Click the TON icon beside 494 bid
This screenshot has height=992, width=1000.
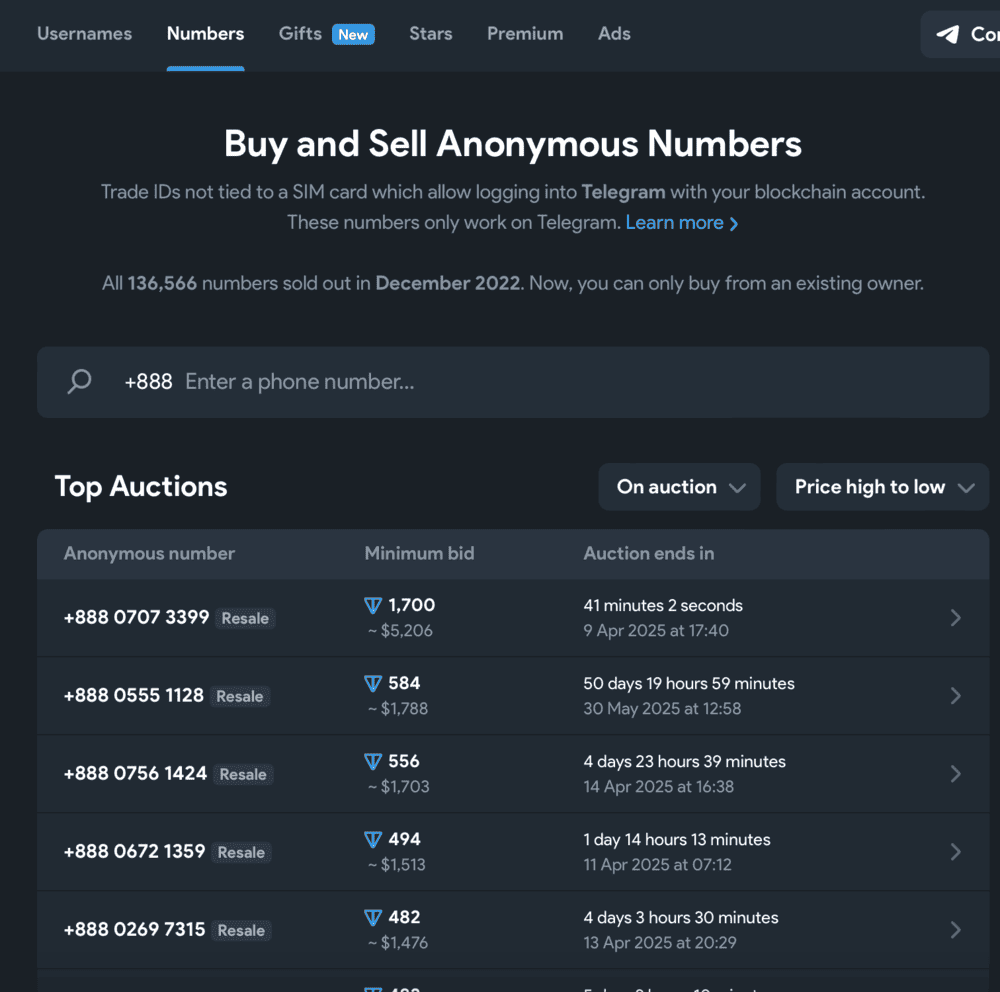tap(373, 840)
